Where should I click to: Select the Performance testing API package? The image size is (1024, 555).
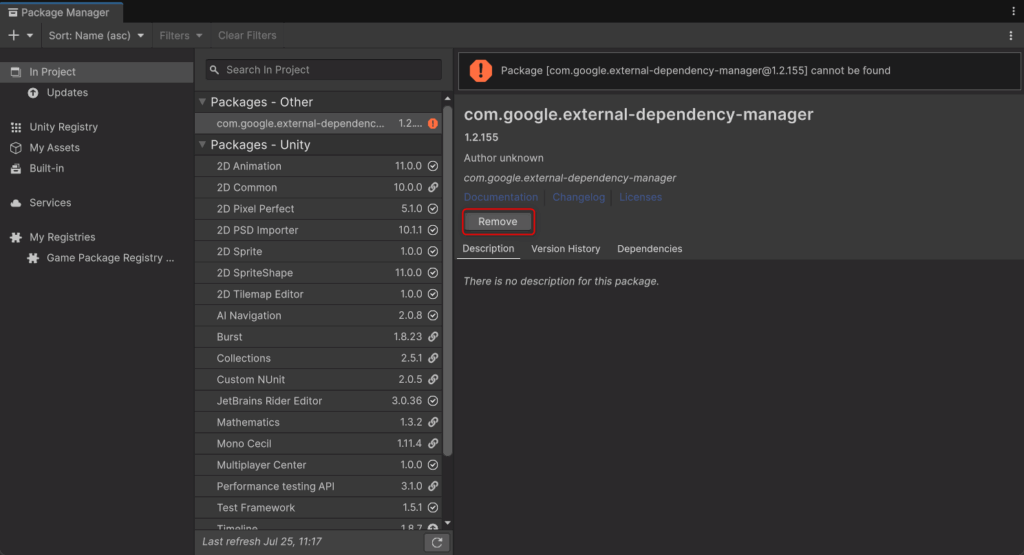319,486
